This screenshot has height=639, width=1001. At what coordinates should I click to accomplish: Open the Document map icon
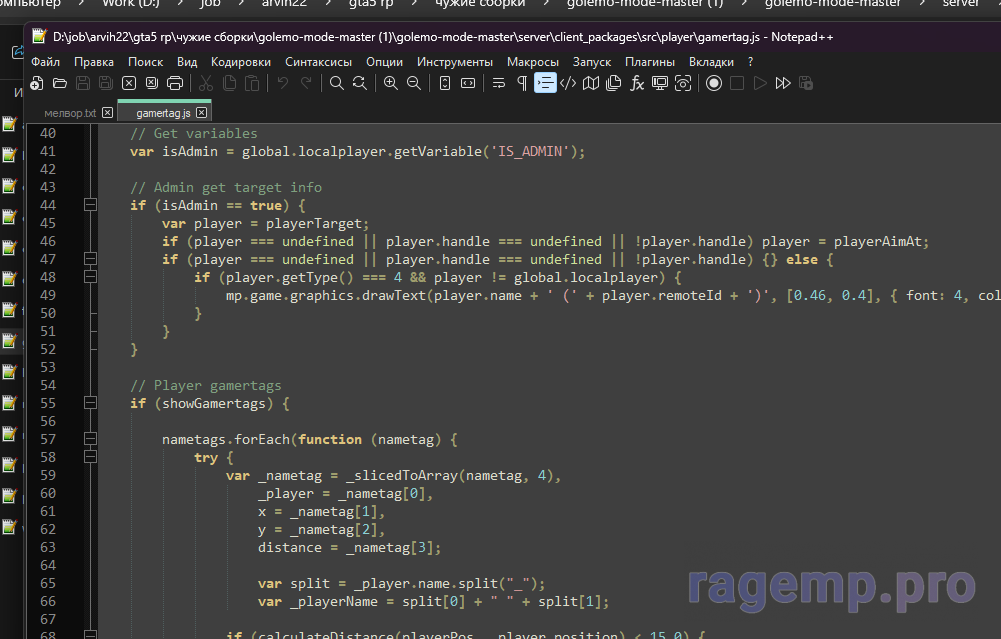pos(591,83)
